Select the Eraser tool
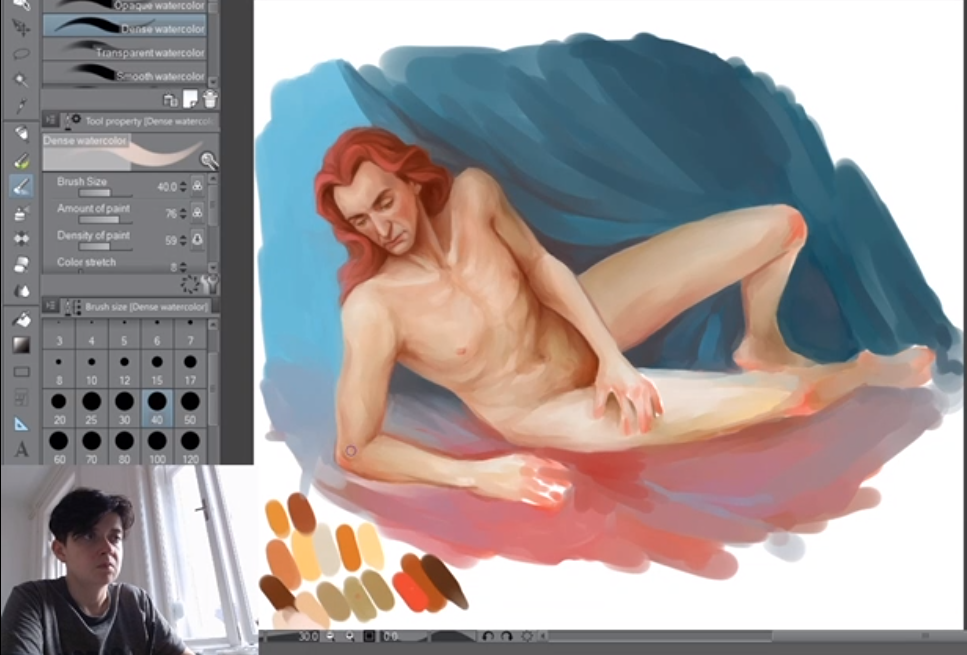The height and width of the screenshot is (655, 967). click(22, 265)
